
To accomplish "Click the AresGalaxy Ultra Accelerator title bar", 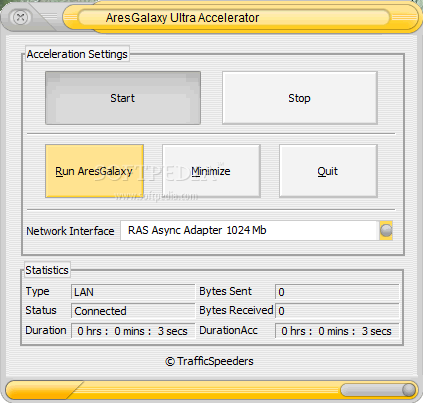I will (x=233, y=17).
